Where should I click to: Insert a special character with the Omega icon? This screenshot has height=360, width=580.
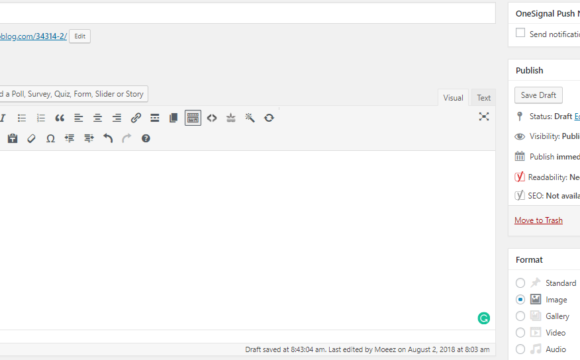click(51, 139)
